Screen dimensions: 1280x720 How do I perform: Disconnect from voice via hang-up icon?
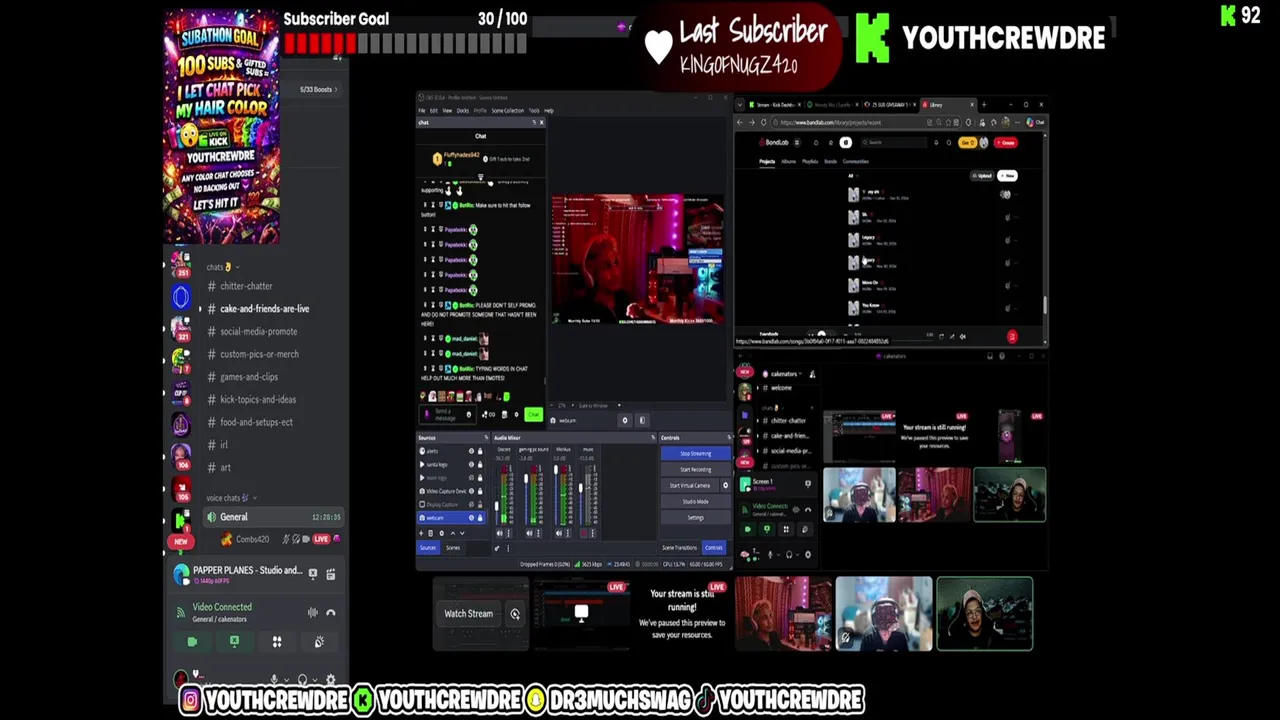click(x=331, y=612)
